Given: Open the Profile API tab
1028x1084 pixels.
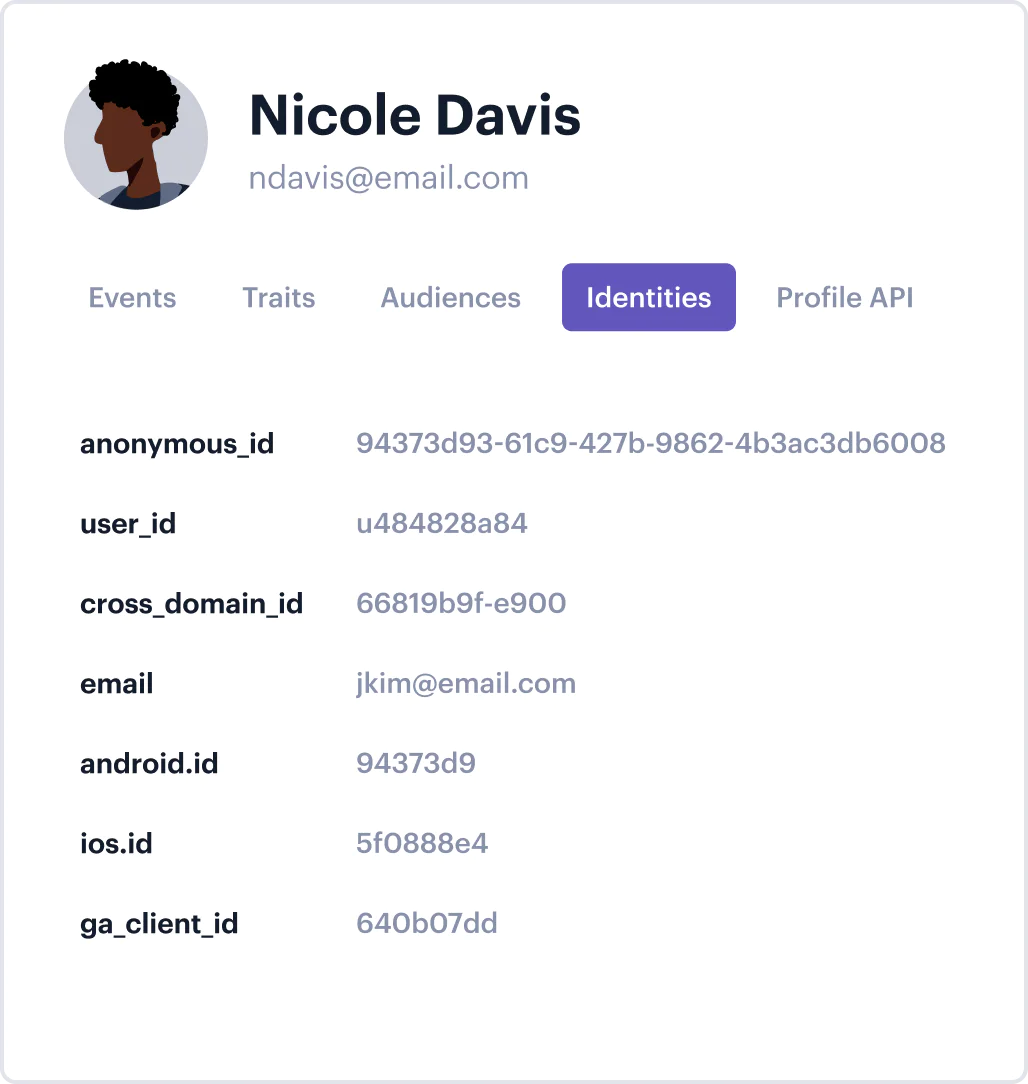Looking at the screenshot, I should [845, 298].
